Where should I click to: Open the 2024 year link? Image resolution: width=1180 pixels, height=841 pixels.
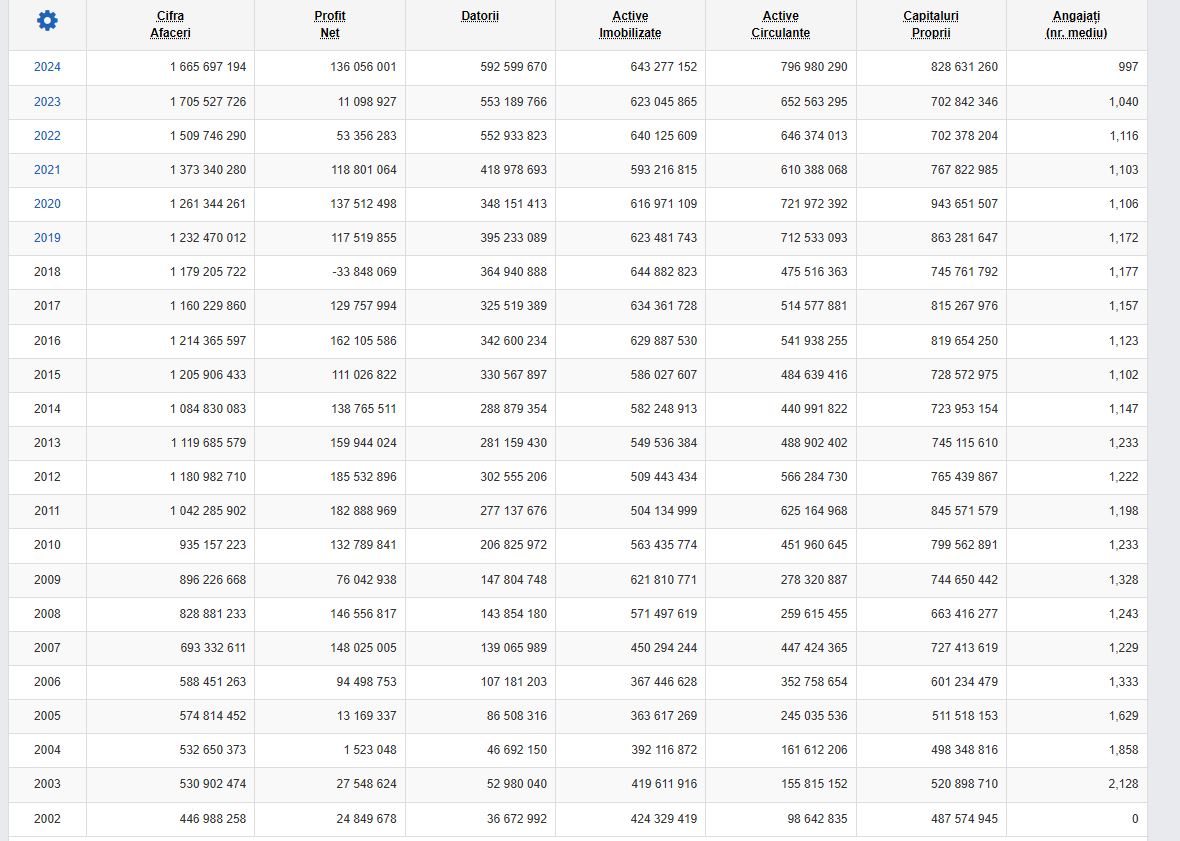coord(47,67)
